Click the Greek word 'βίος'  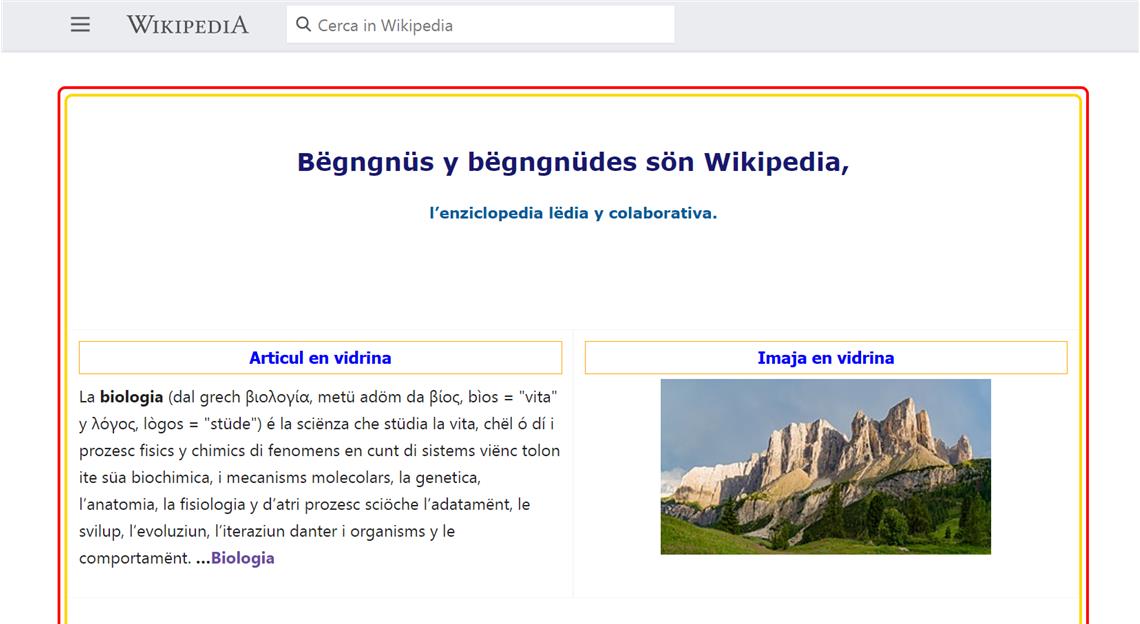[x=447, y=397]
